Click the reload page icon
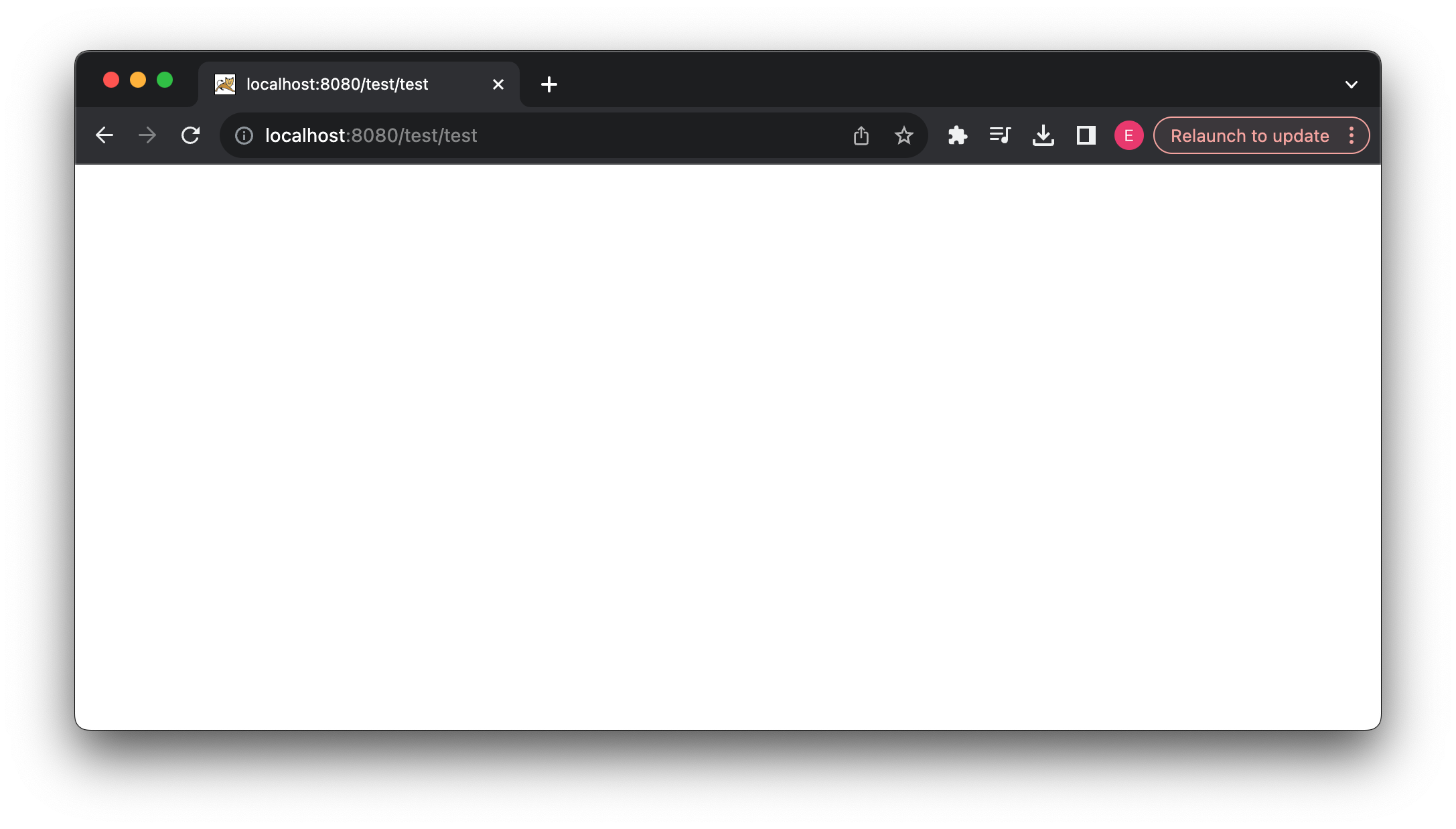 (192, 136)
